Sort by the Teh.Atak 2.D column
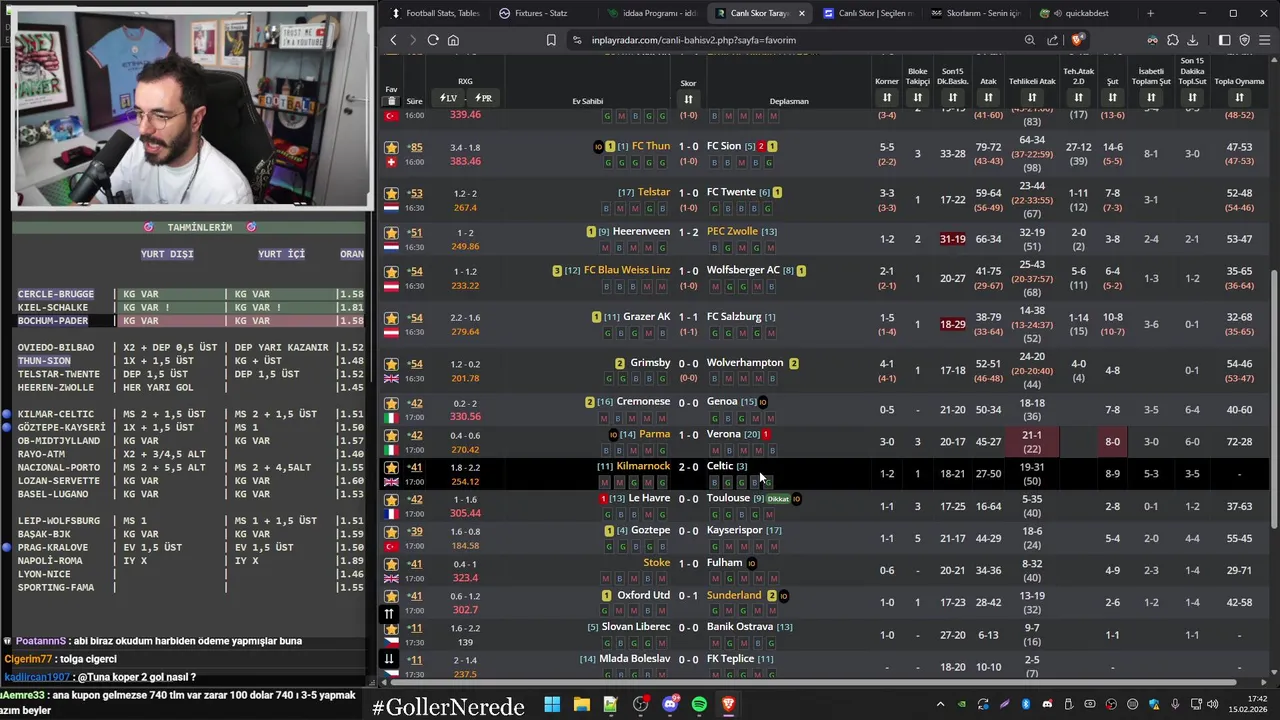1280x720 pixels. (1078, 97)
